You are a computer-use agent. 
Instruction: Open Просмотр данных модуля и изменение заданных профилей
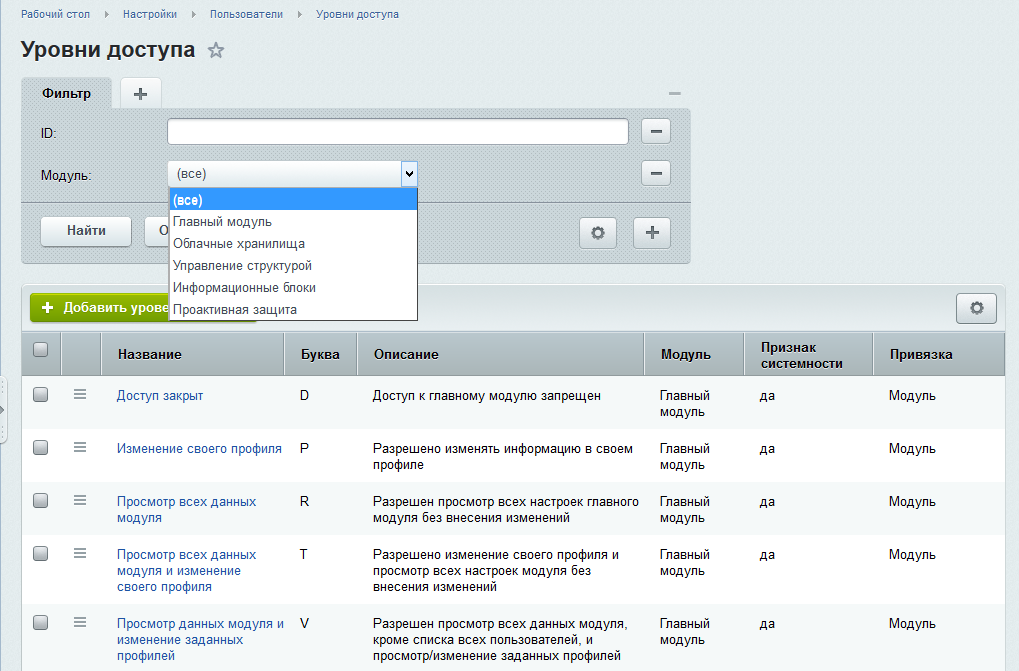click(x=200, y=639)
